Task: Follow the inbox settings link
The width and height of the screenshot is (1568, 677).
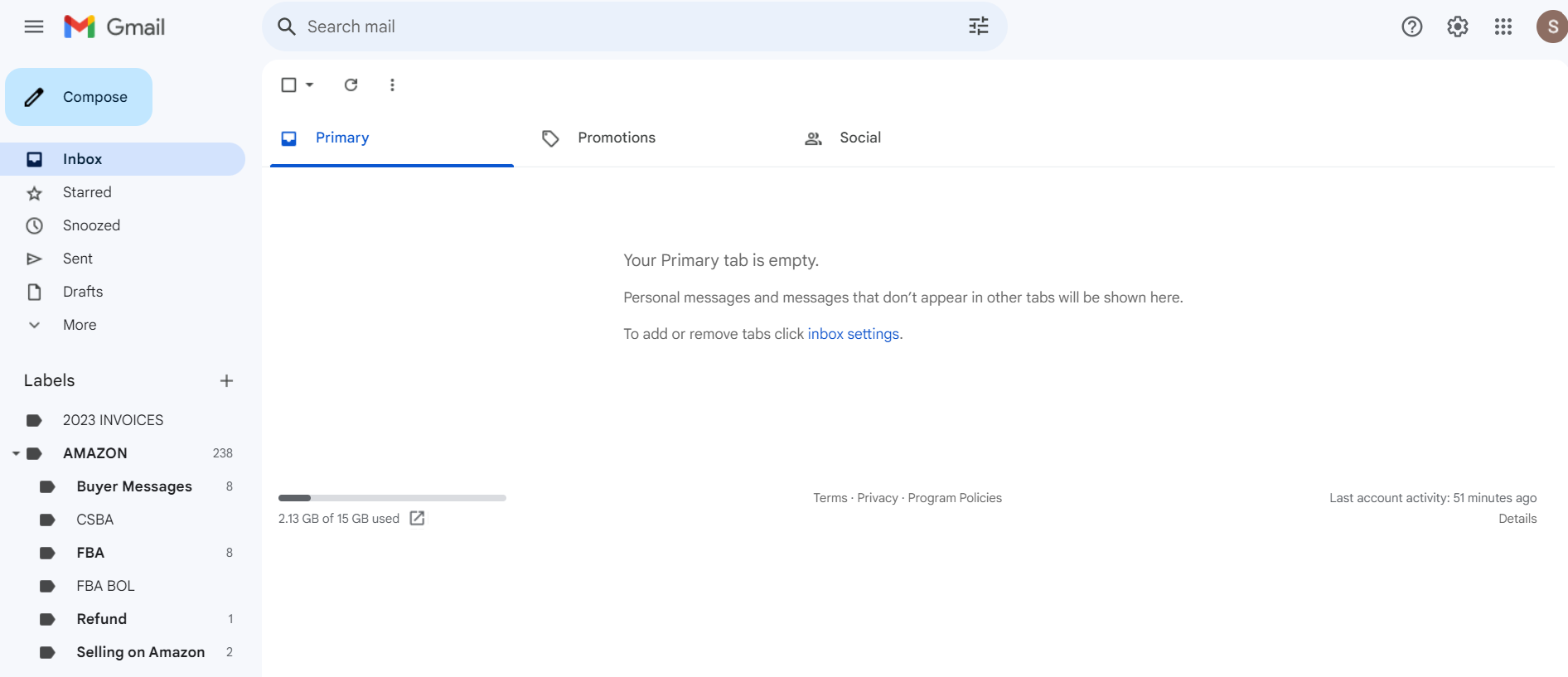Action: 854,334
